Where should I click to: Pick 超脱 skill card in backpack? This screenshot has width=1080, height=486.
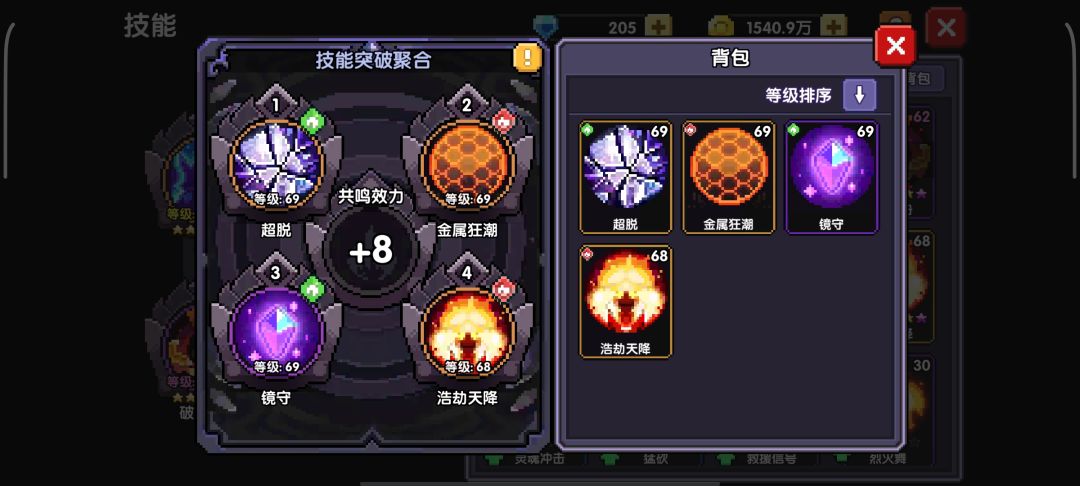click(625, 178)
